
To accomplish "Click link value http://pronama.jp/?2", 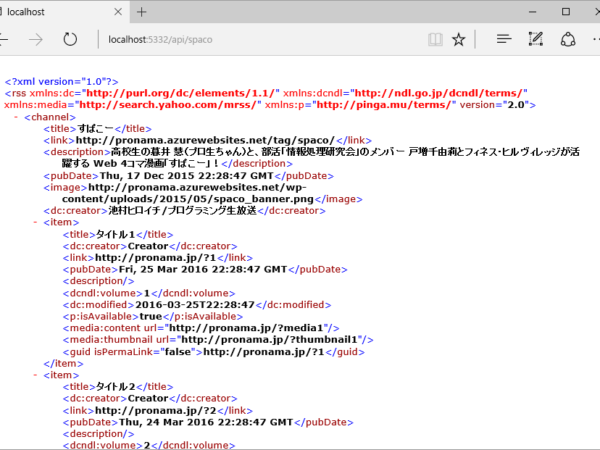I will pyautogui.click(x=156, y=411).
